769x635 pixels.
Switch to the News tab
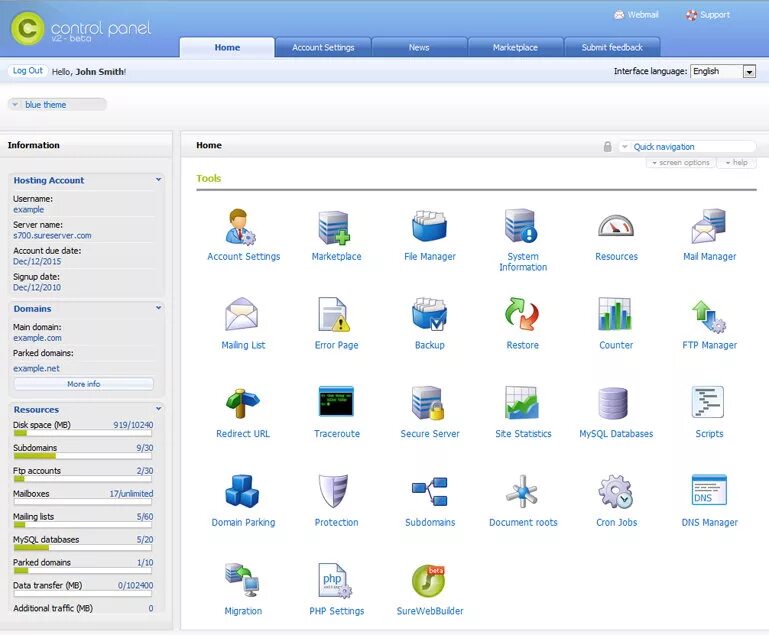click(x=419, y=48)
